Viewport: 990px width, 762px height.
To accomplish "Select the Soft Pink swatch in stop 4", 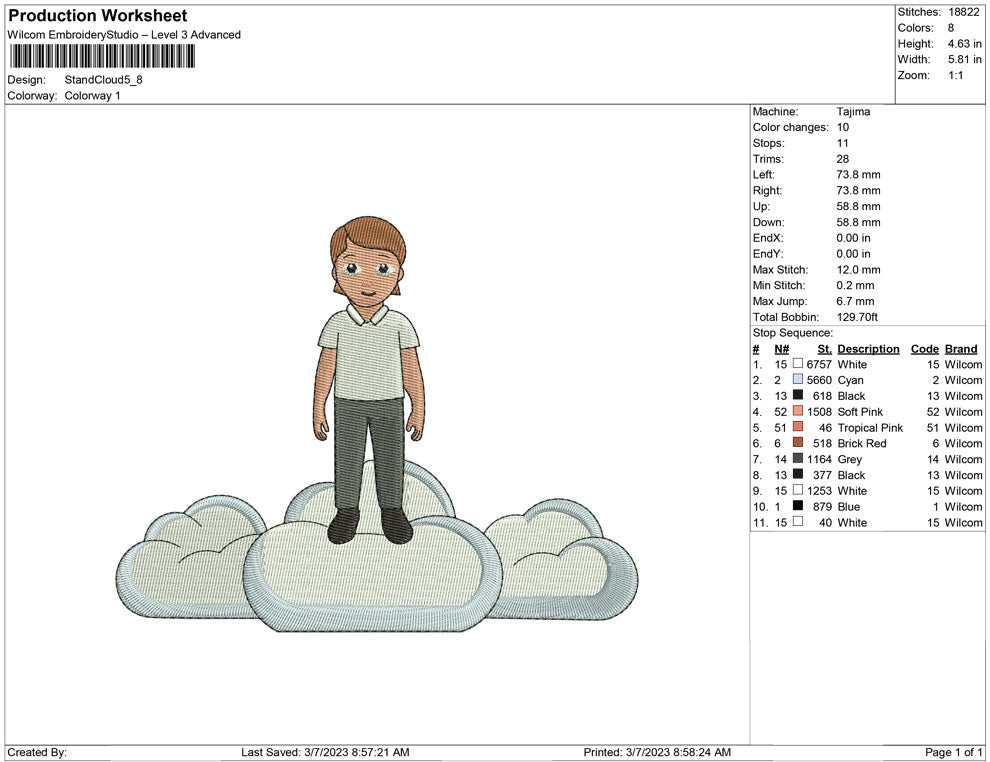I will click(797, 412).
